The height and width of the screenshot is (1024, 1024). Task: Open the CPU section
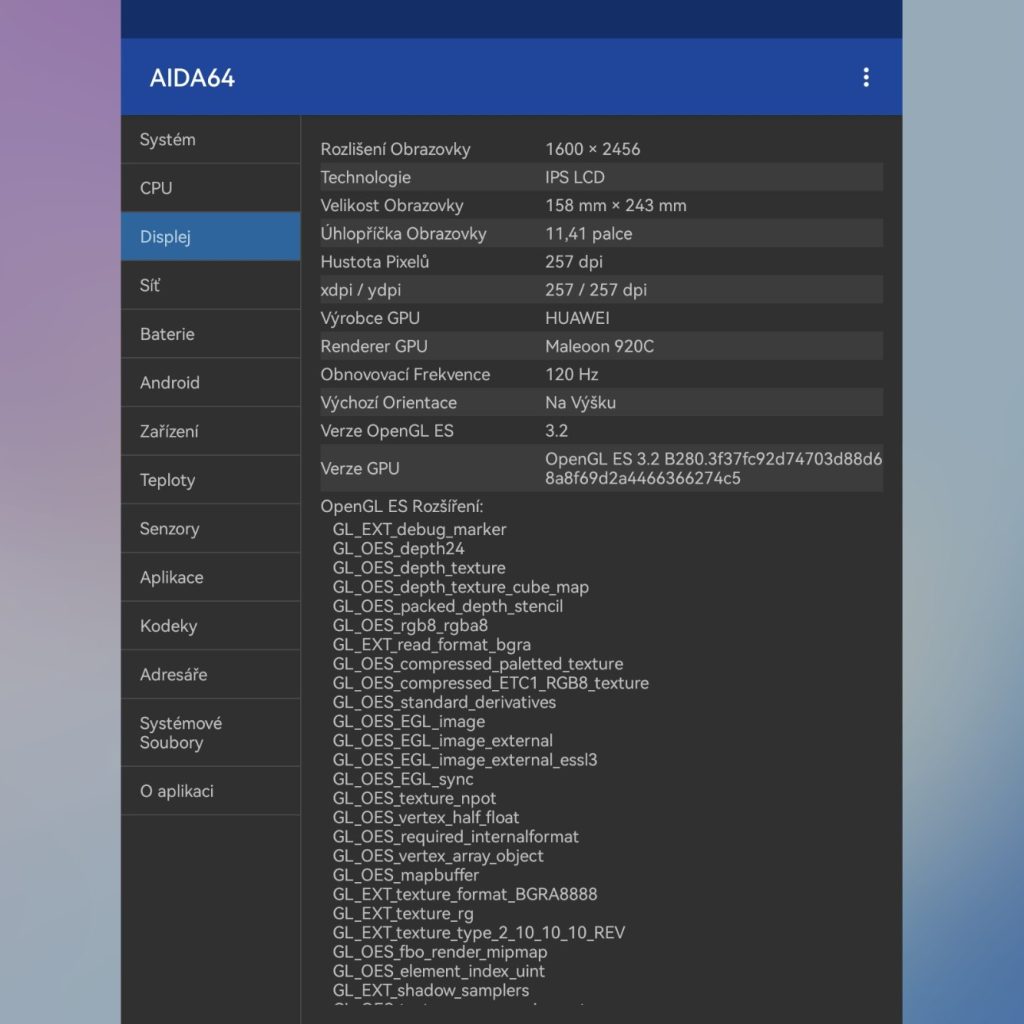pos(210,188)
